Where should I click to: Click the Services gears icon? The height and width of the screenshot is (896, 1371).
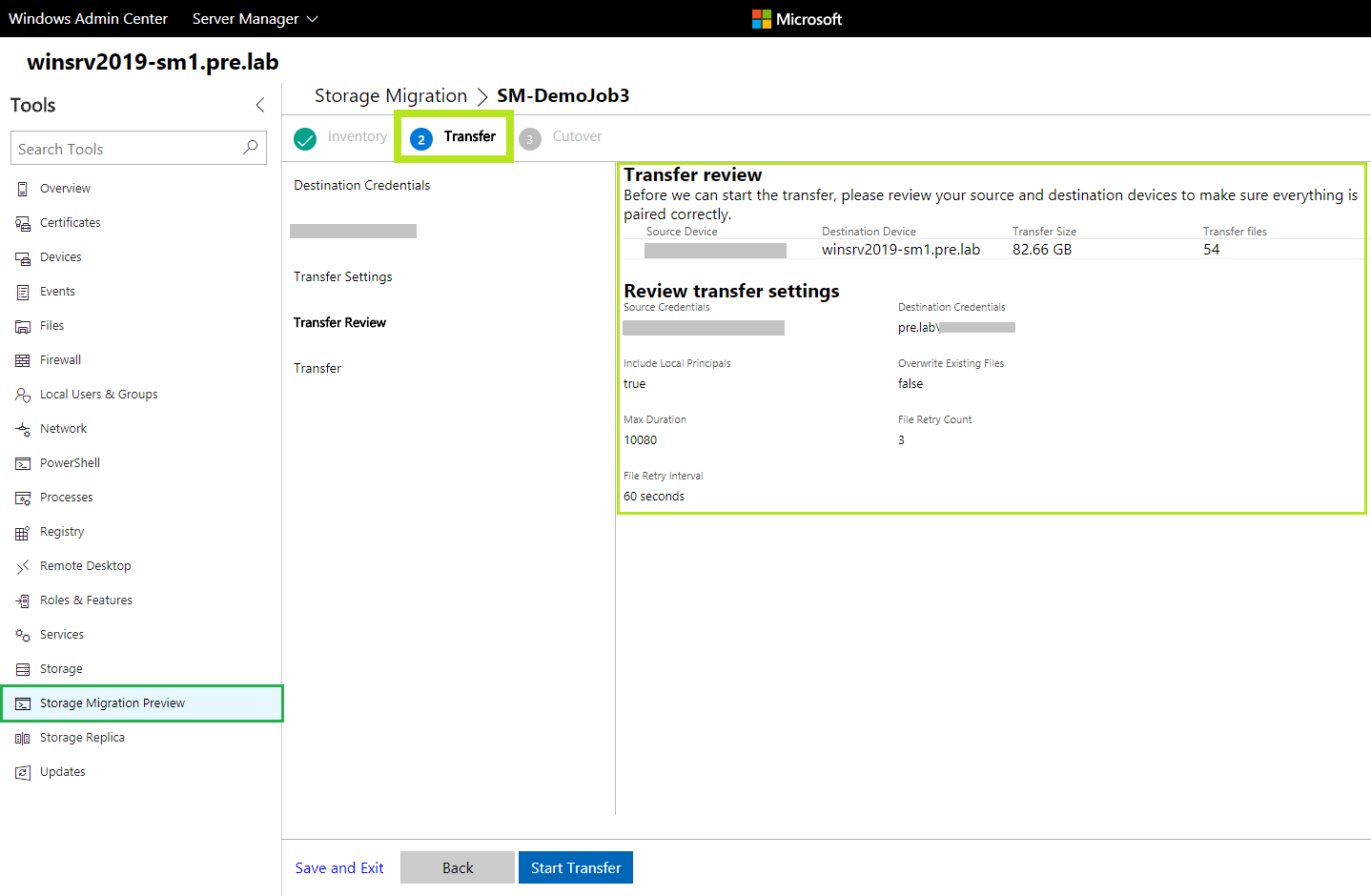[x=23, y=635]
